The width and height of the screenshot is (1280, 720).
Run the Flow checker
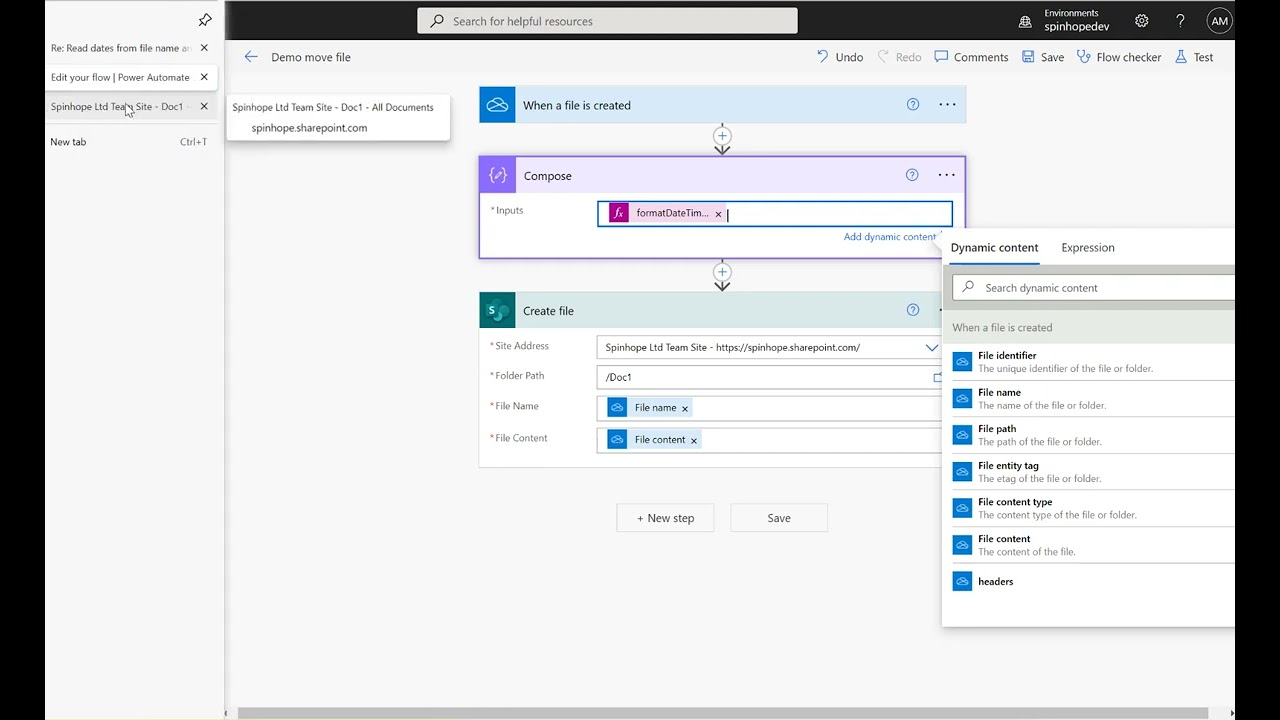tap(1118, 57)
